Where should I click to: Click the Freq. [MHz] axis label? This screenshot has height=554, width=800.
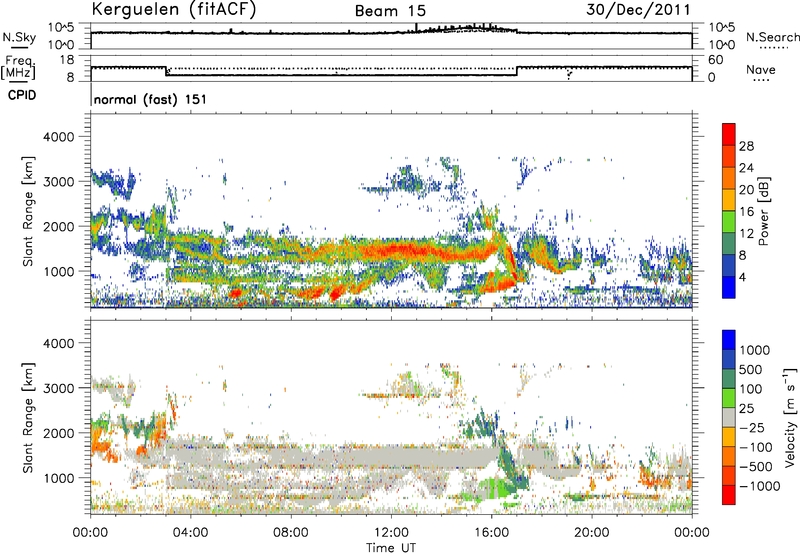click(18, 67)
